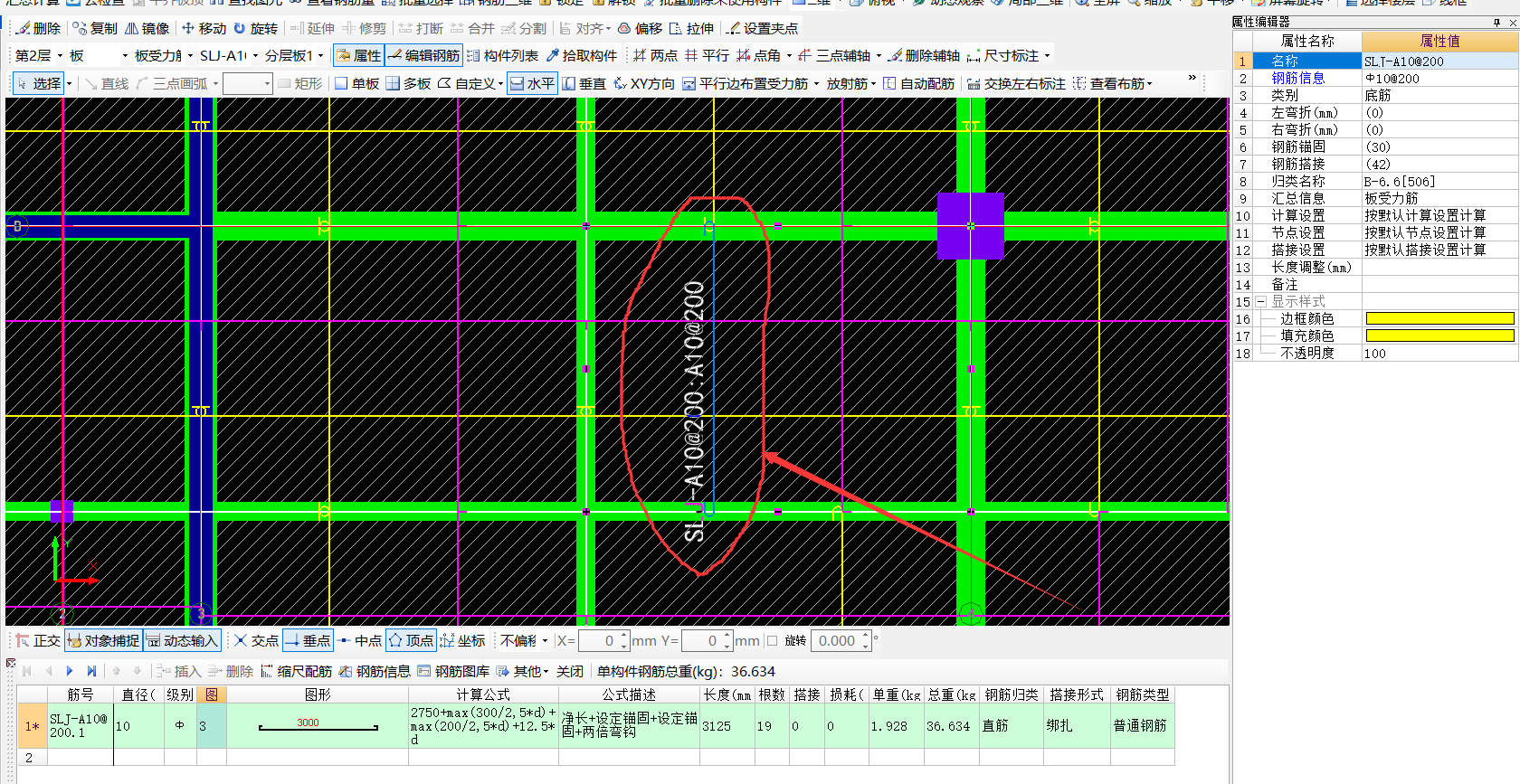Viewport: 1520px width, 784px height.
Task: Select 两点 two-point axis tool
Action: coord(656,55)
